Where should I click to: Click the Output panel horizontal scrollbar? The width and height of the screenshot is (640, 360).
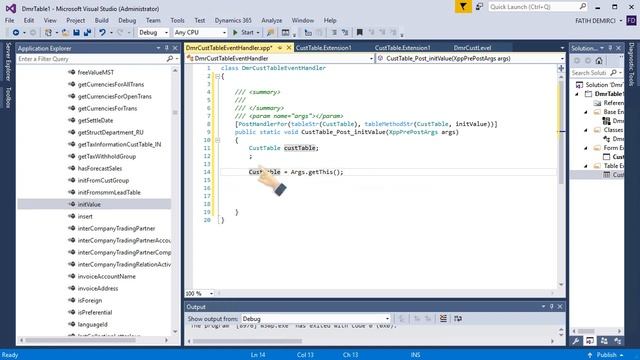[x=247, y=341]
